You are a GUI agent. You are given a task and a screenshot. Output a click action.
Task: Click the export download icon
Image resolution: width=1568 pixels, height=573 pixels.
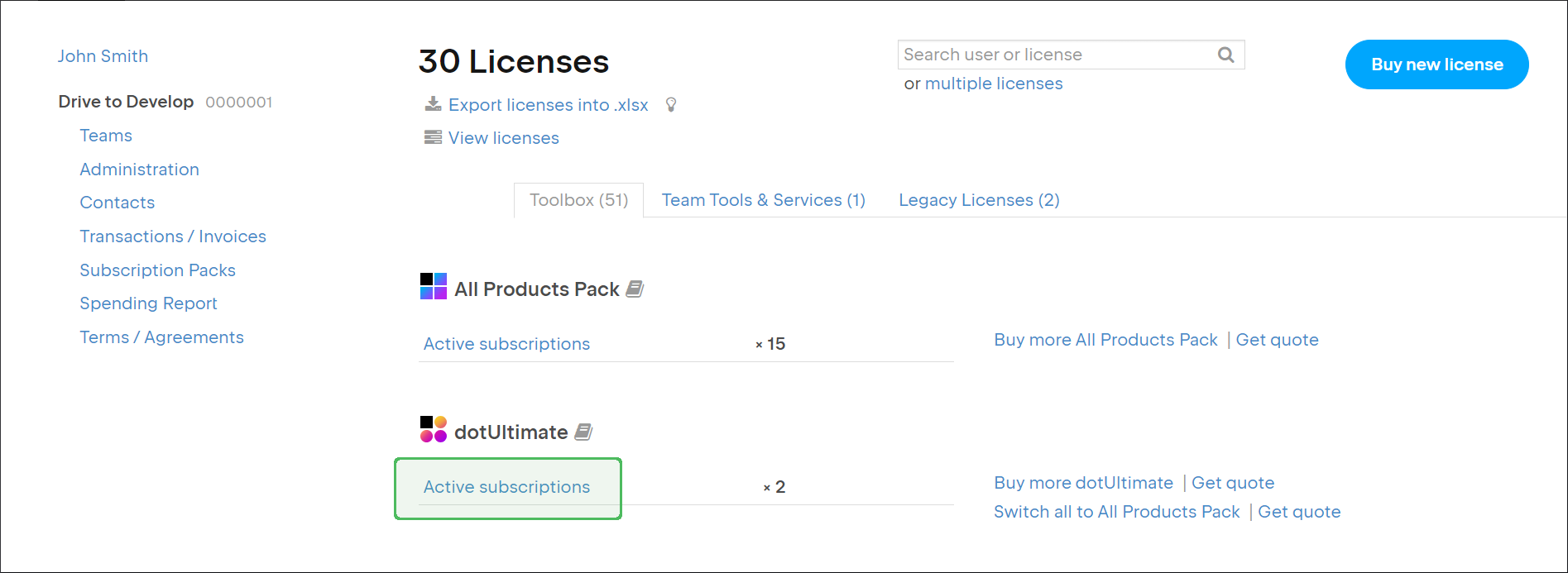click(x=433, y=104)
